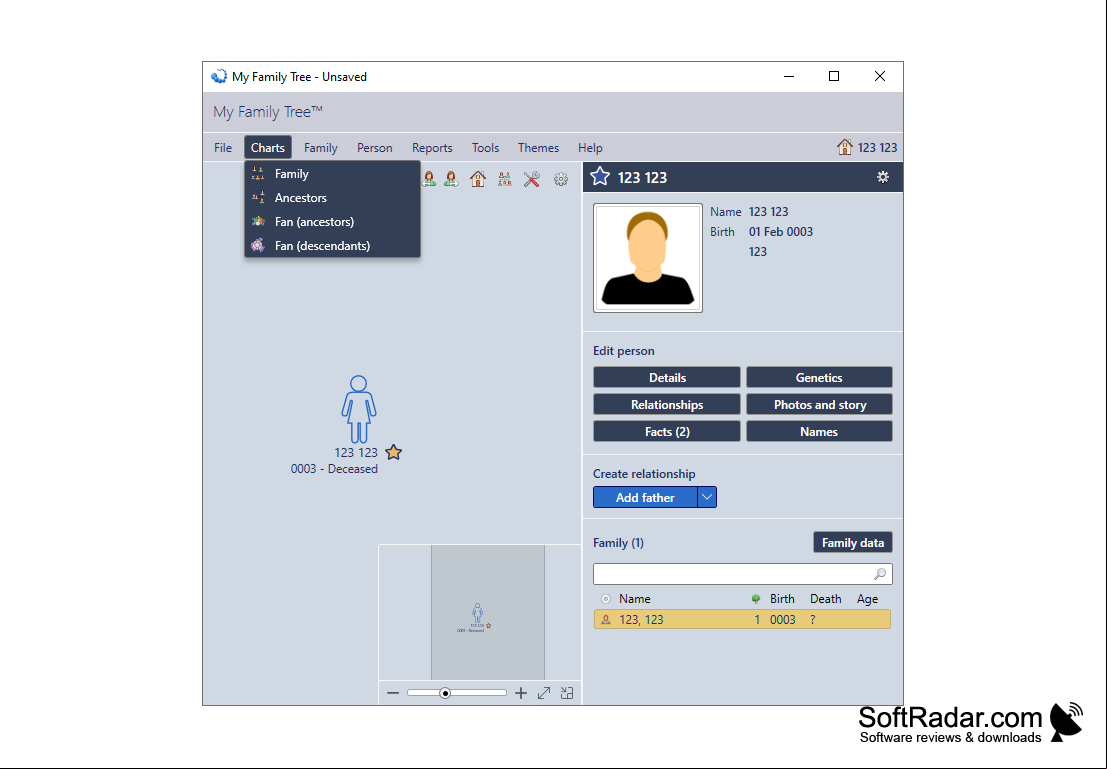Choose Family chart from Charts menu

[x=332, y=174]
